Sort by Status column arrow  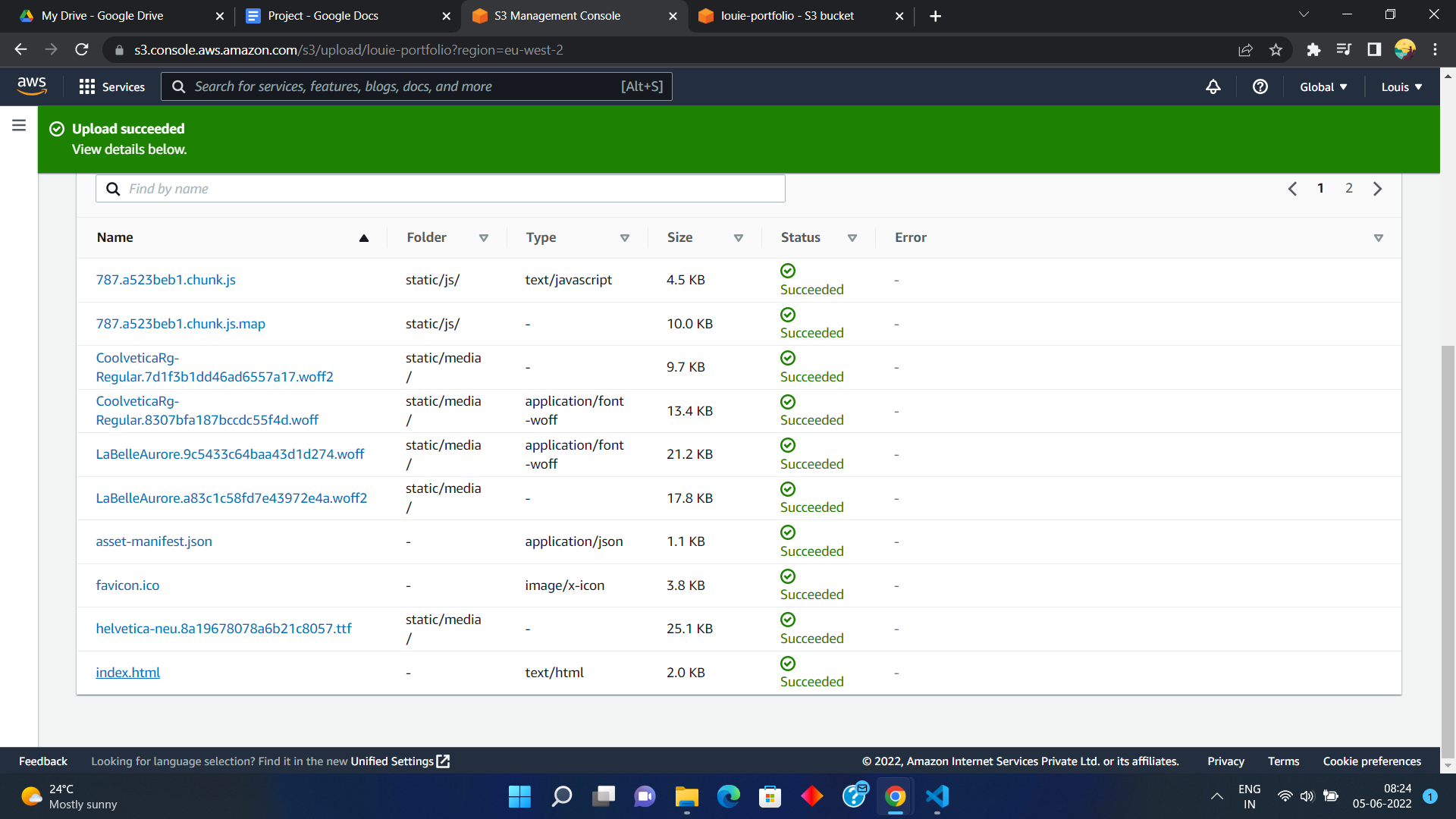pyautogui.click(x=852, y=238)
